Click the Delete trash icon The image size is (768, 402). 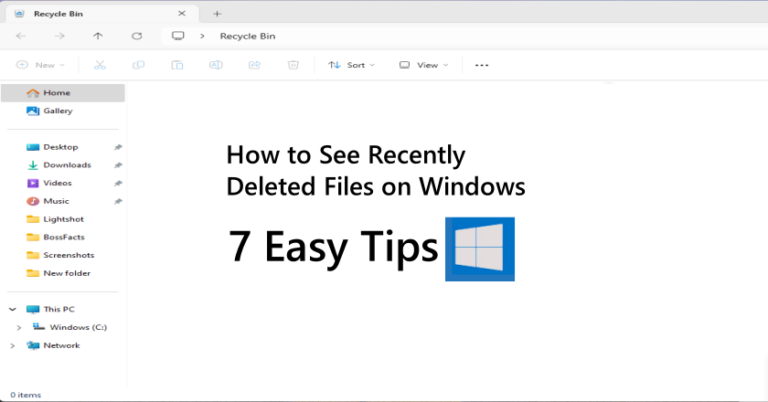293,65
